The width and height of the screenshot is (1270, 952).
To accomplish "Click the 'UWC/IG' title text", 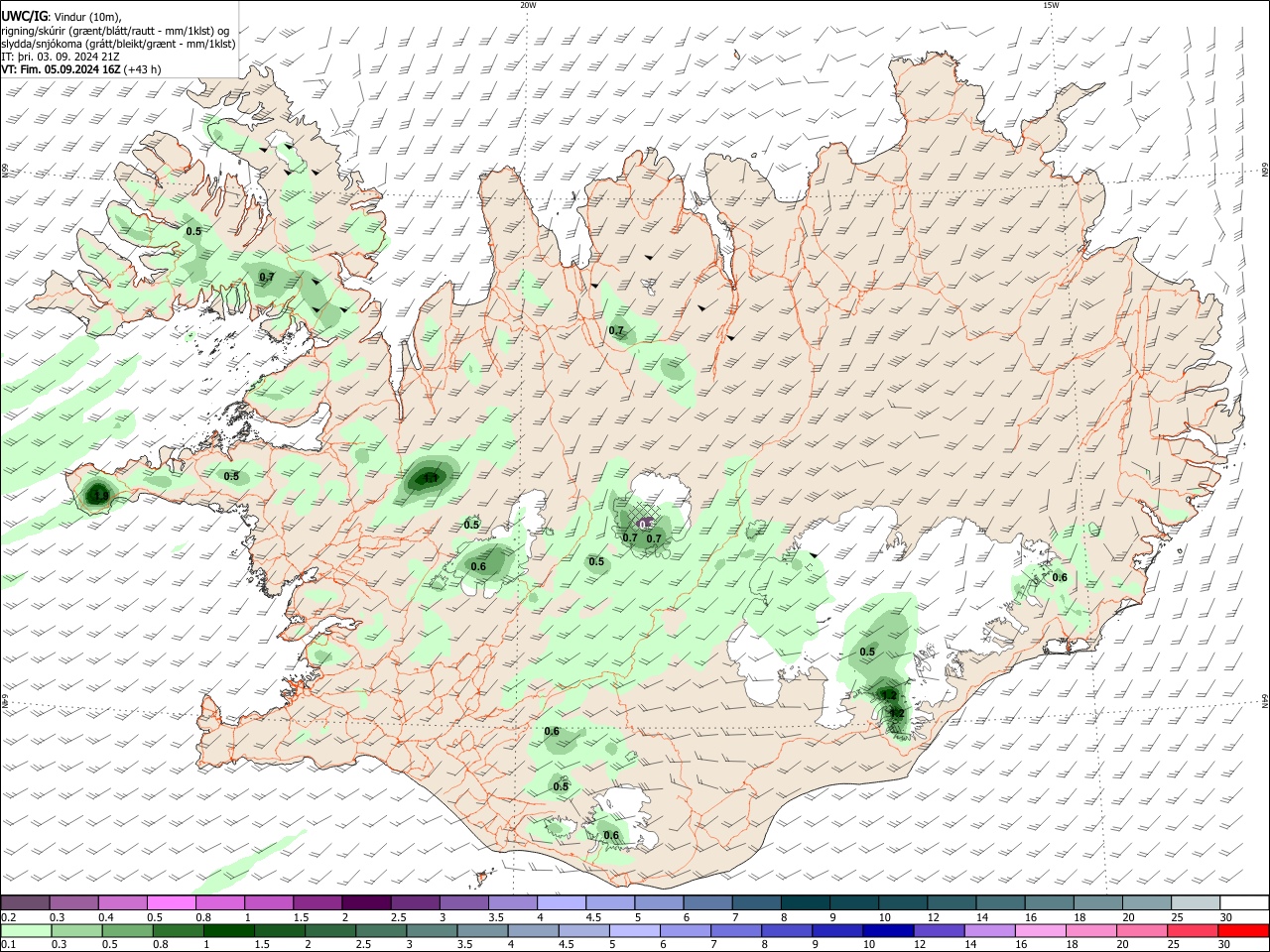I will point(24,16).
